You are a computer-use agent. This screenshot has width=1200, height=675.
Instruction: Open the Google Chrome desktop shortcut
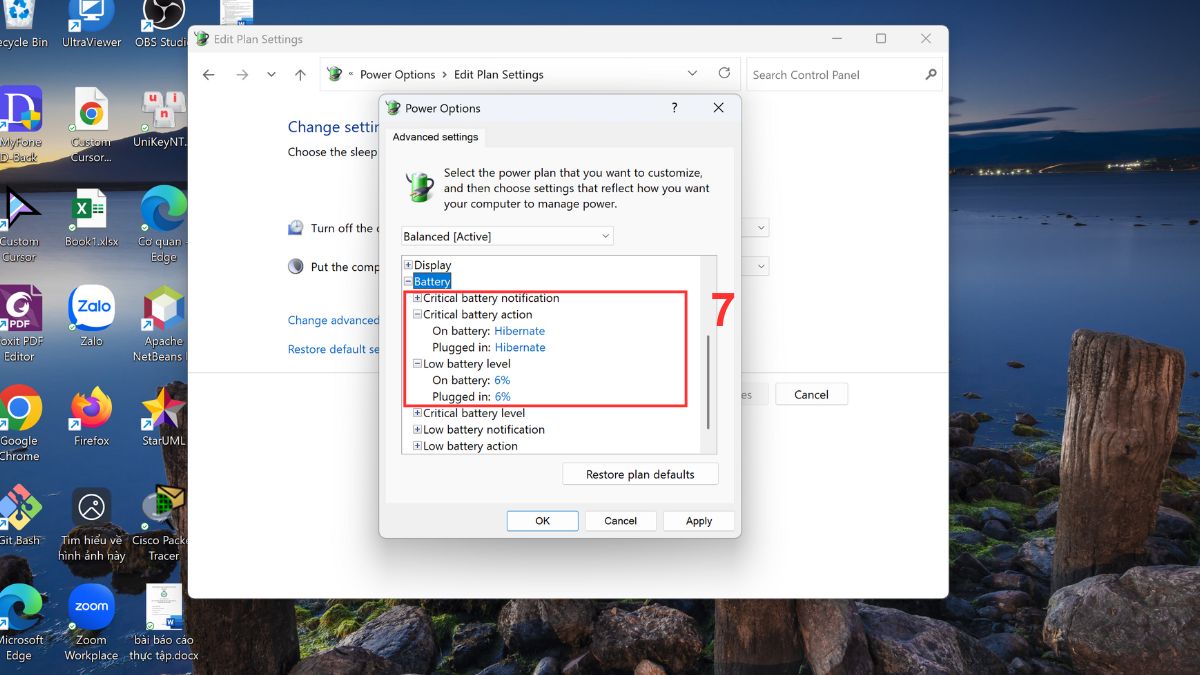pos(19,410)
